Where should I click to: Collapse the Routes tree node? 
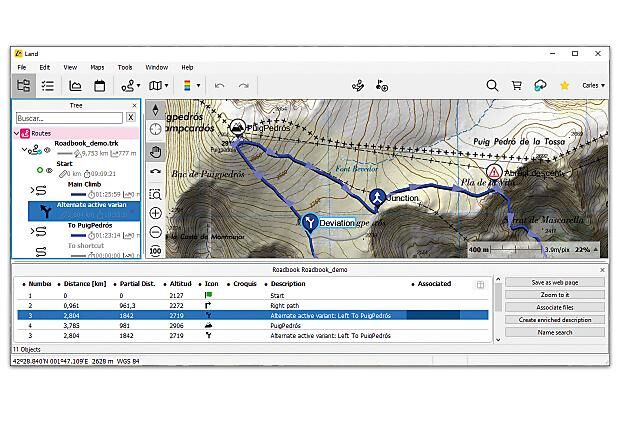pyautogui.click(x=16, y=133)
